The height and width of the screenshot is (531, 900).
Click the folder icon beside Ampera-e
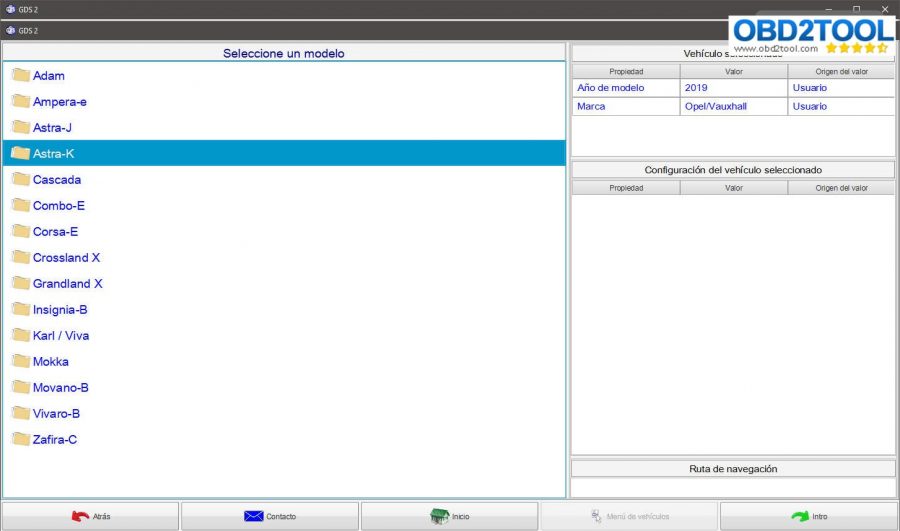(x=21, y=101)
